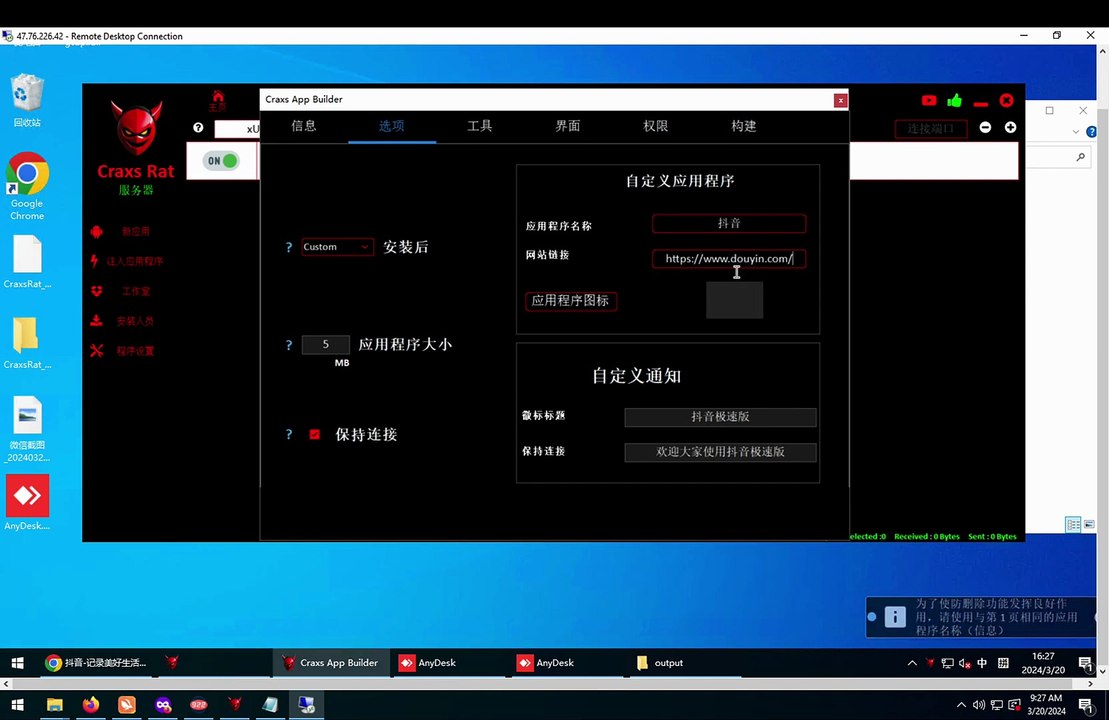This screenshot has height=720, width=1109.
Task: Click the help icon beside 保持连接 checkbox
Action: click(x=289, y=434)
